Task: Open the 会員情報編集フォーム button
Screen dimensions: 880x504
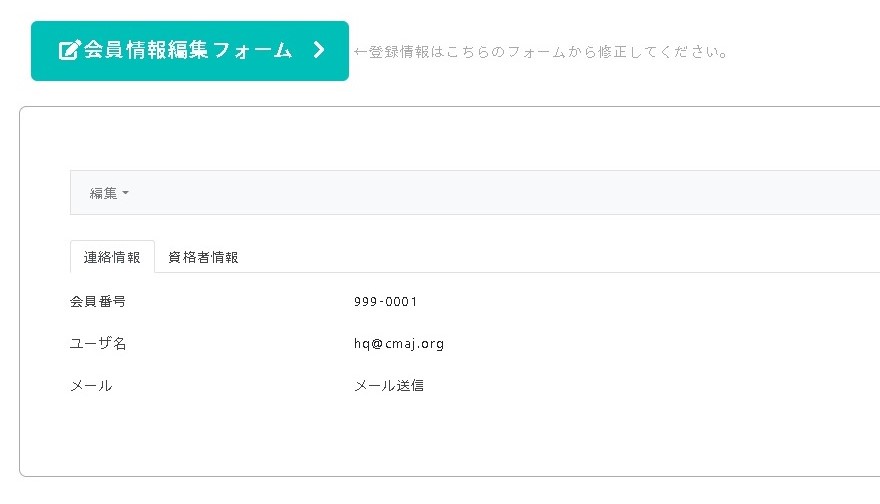Action: pos(190,51)
